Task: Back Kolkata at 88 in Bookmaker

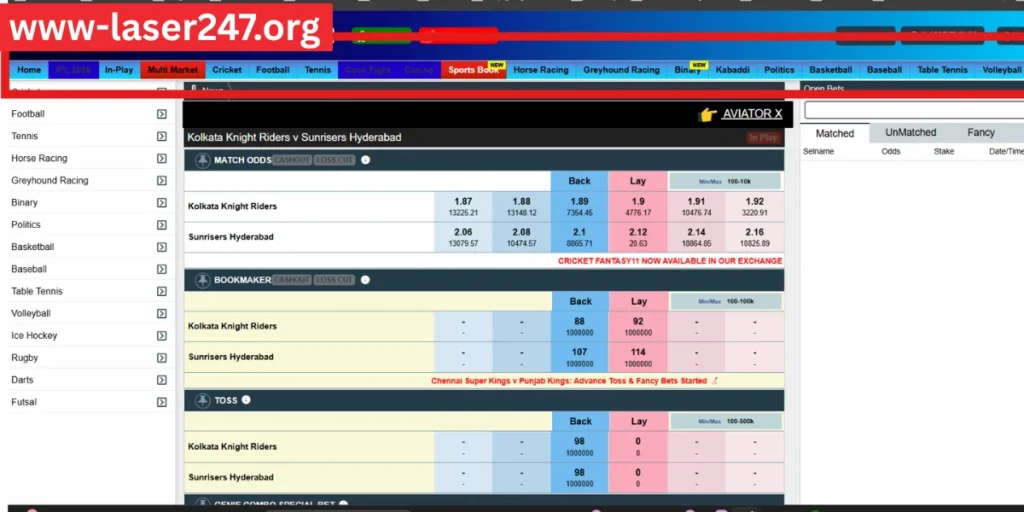Action: point(579,327)
